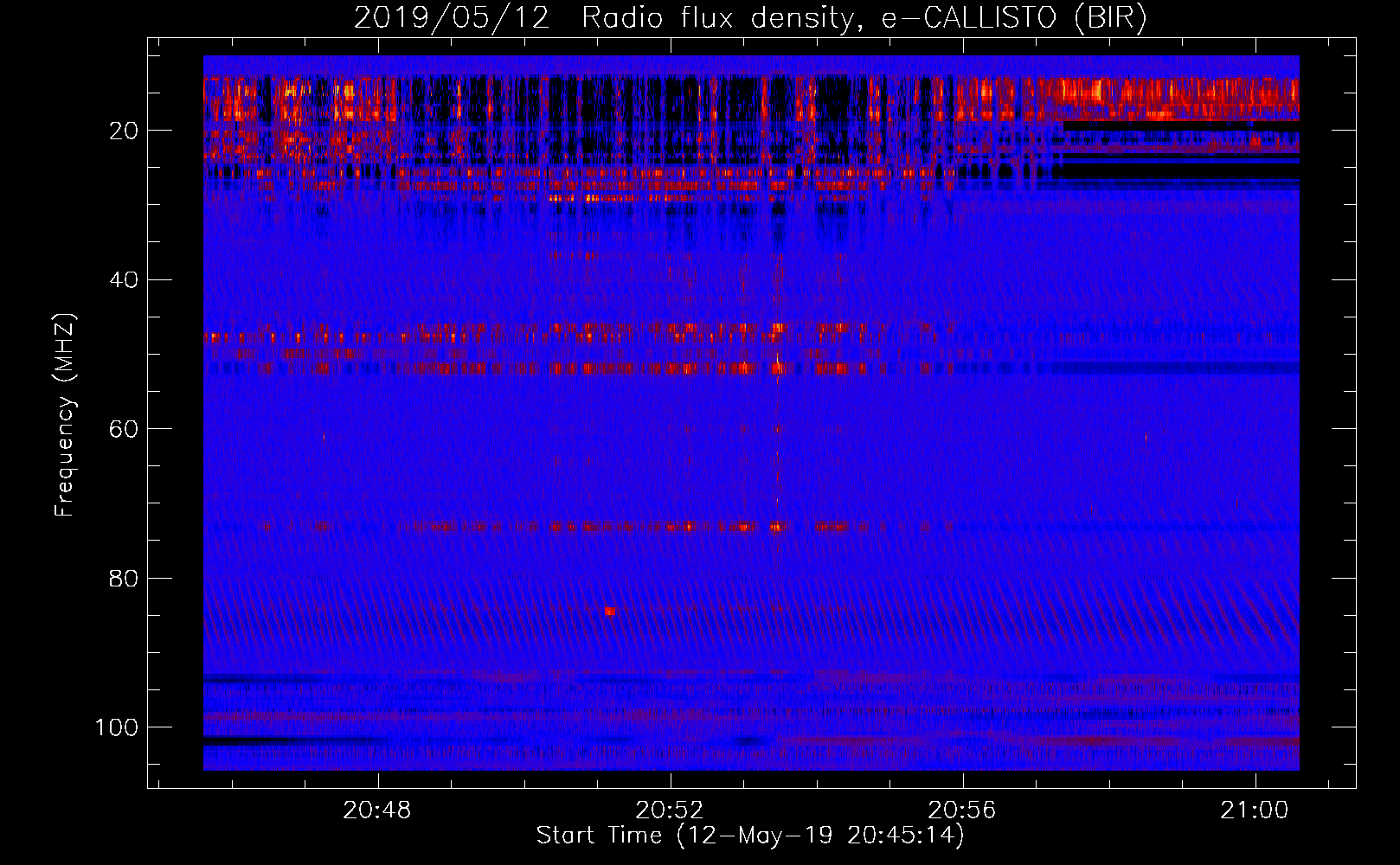Click the frequency tick label 80
The width and height of the screenshot is (1400, 865).
click(124, 579)
